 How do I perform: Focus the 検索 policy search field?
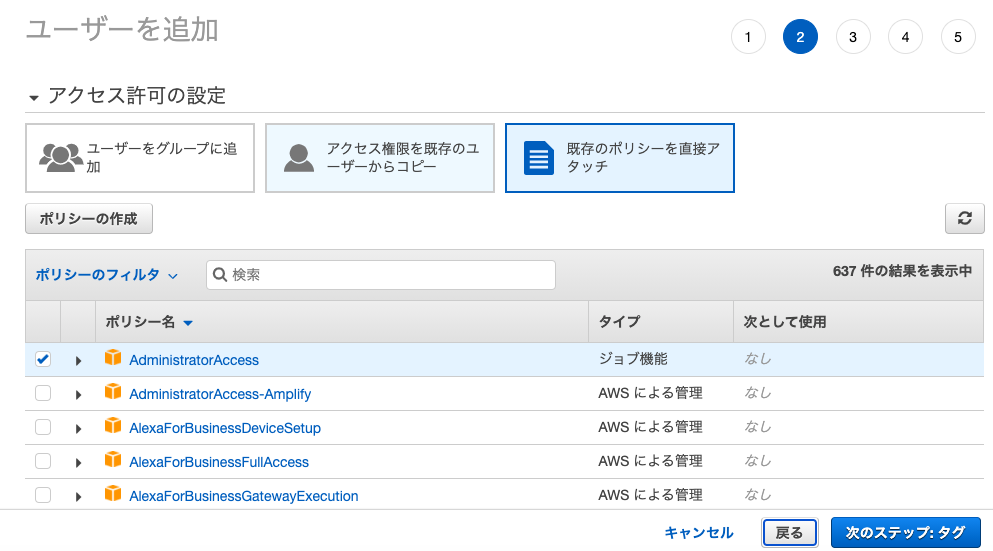click(381, 275)
